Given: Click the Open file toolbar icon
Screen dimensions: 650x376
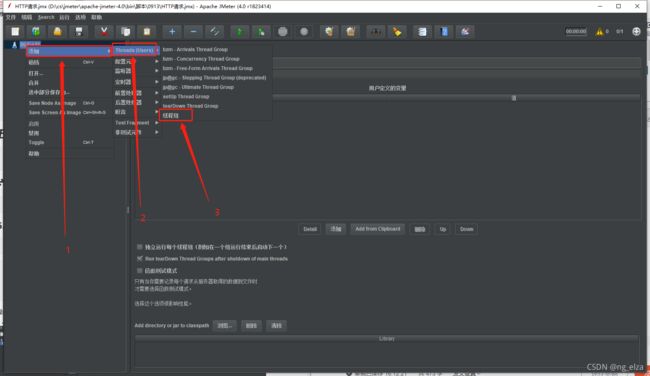Looking at the screenshot, I should 57,32.
